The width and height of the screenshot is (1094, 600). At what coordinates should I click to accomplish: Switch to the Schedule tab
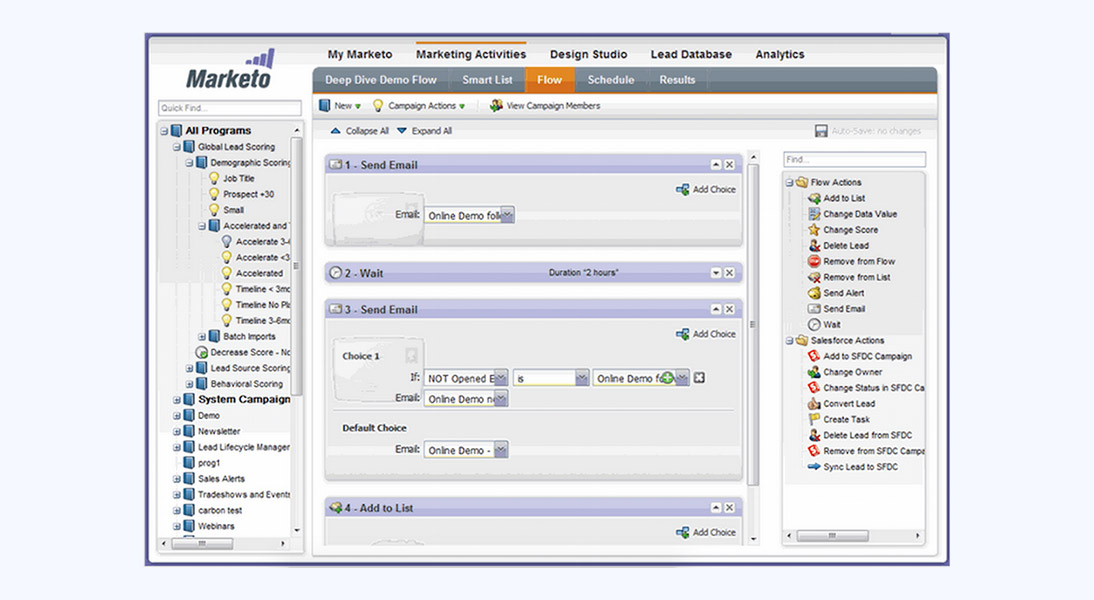(610, 80)
